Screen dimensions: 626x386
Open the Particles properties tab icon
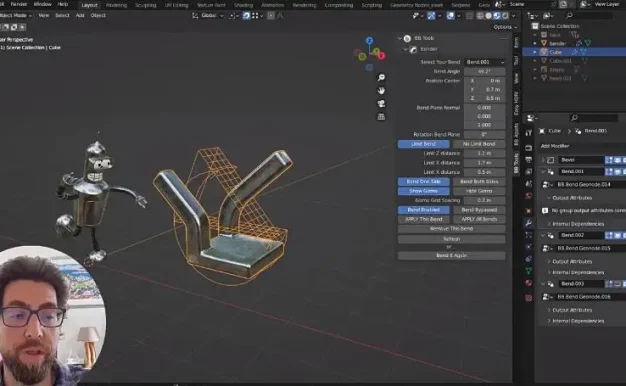coord(528,235)
